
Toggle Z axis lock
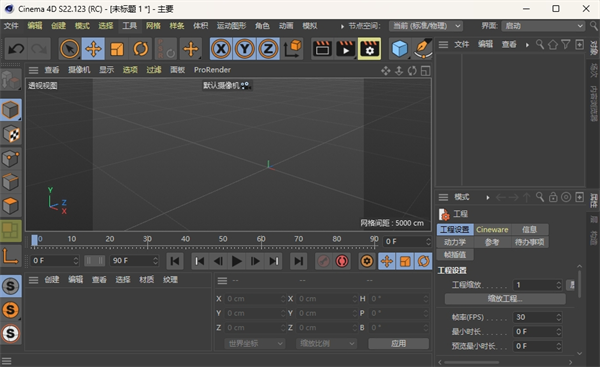pyautogui.click(x=268, y=49)
